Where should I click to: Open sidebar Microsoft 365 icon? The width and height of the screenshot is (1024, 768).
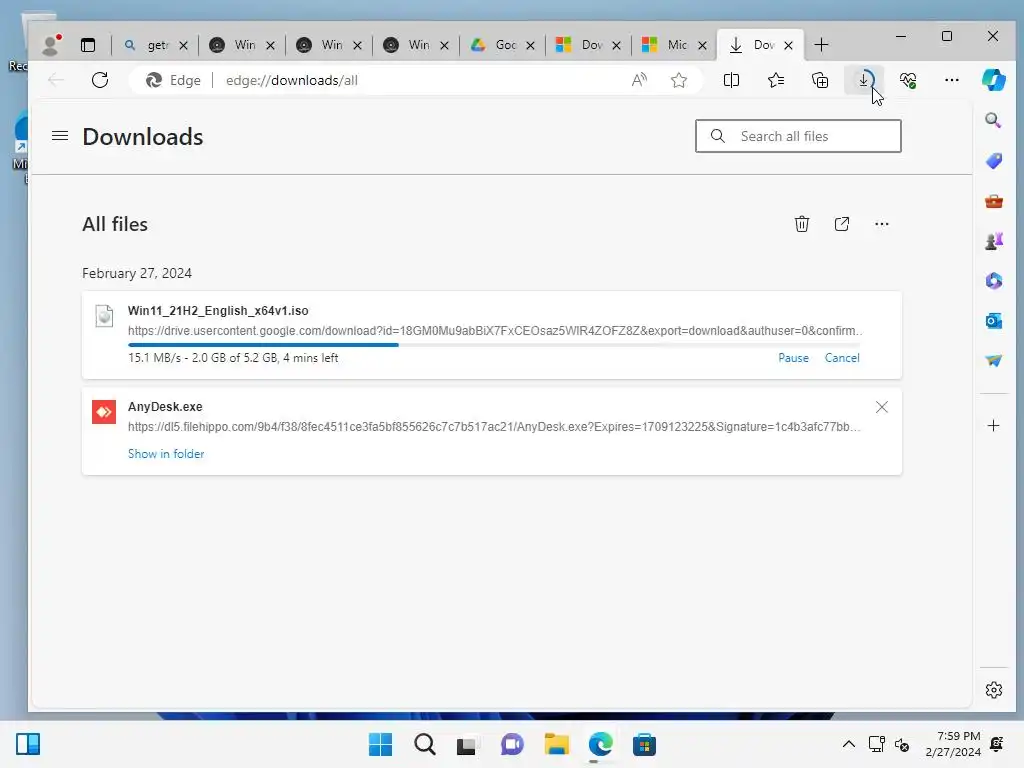[x=993, y=281]
